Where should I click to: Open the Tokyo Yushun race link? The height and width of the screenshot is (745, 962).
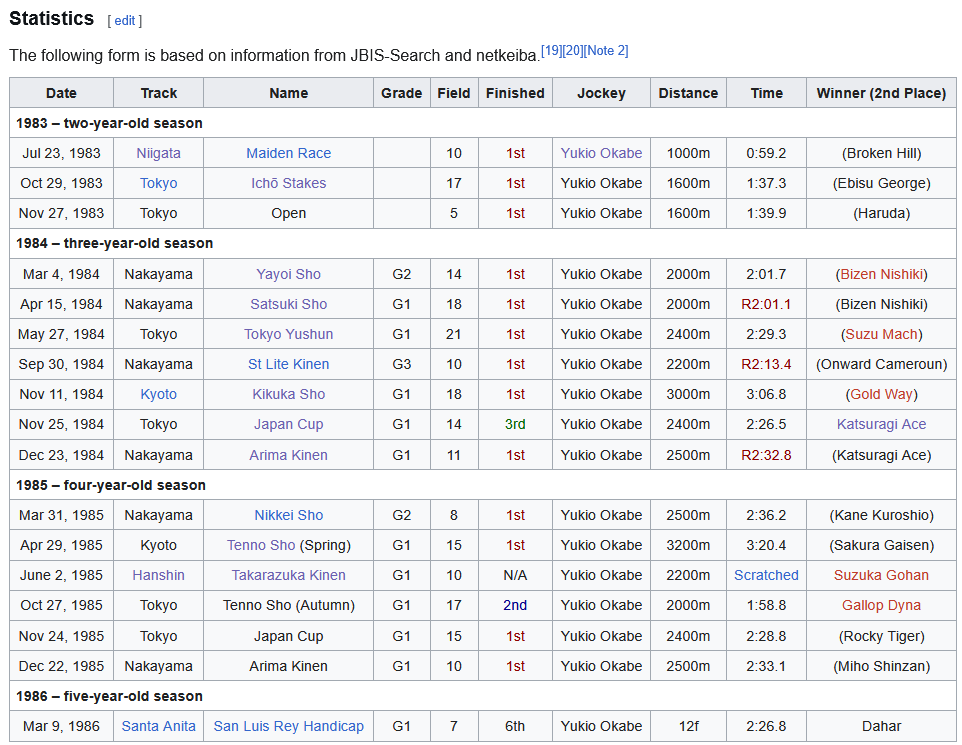[288, 334]
